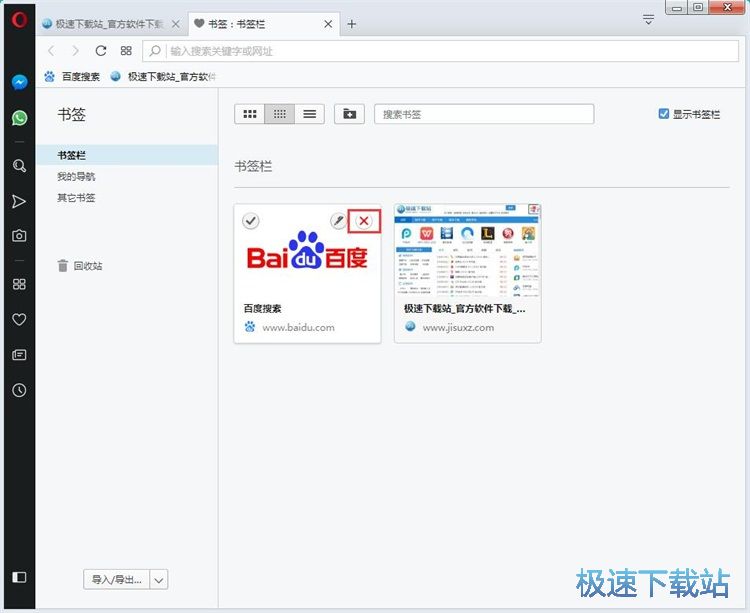This screenshot has width=750, height=613.
Task: Click the 极速下载站_官方软件下载 bookmark title
Action: (x=464, y=308)
